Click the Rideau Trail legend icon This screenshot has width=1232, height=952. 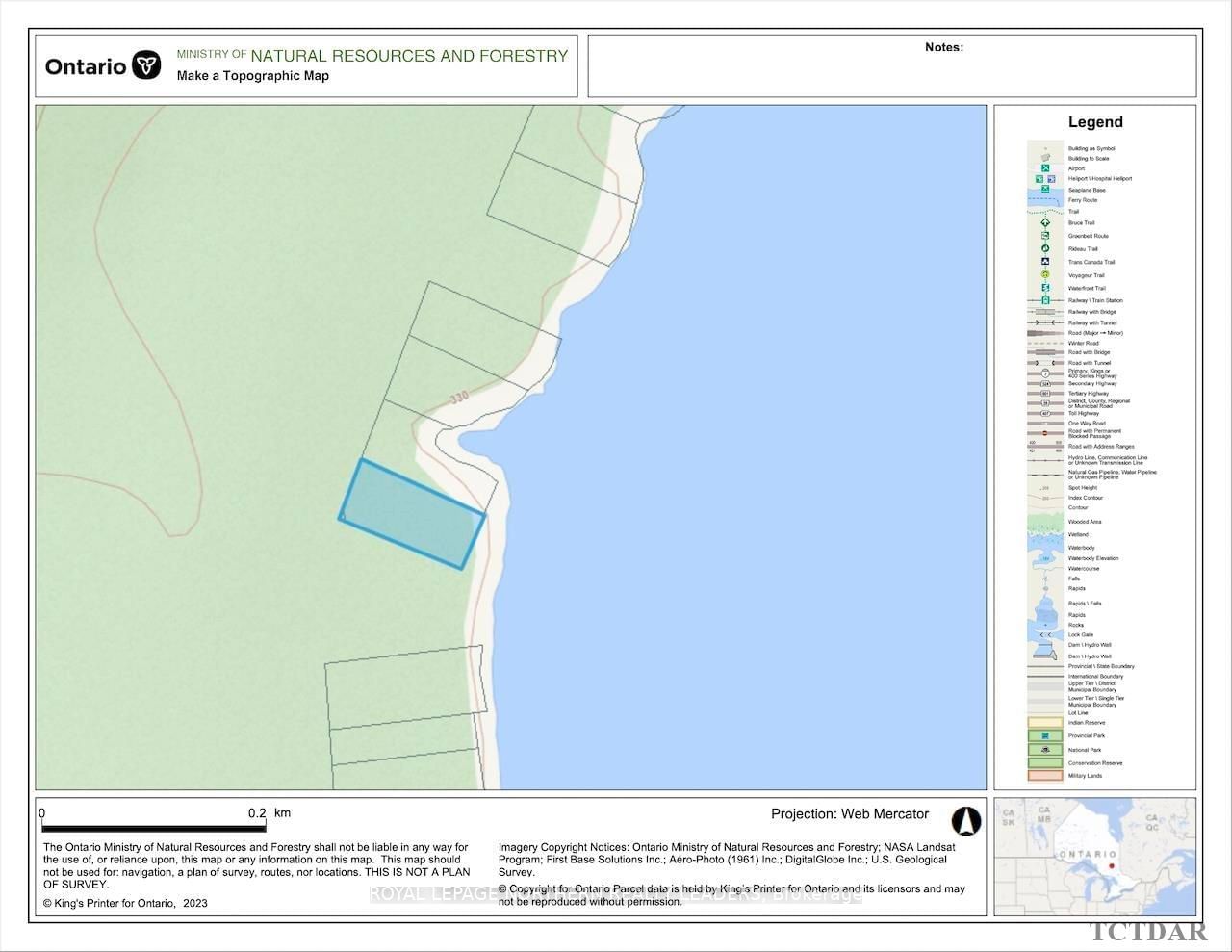coord(1045,248)
